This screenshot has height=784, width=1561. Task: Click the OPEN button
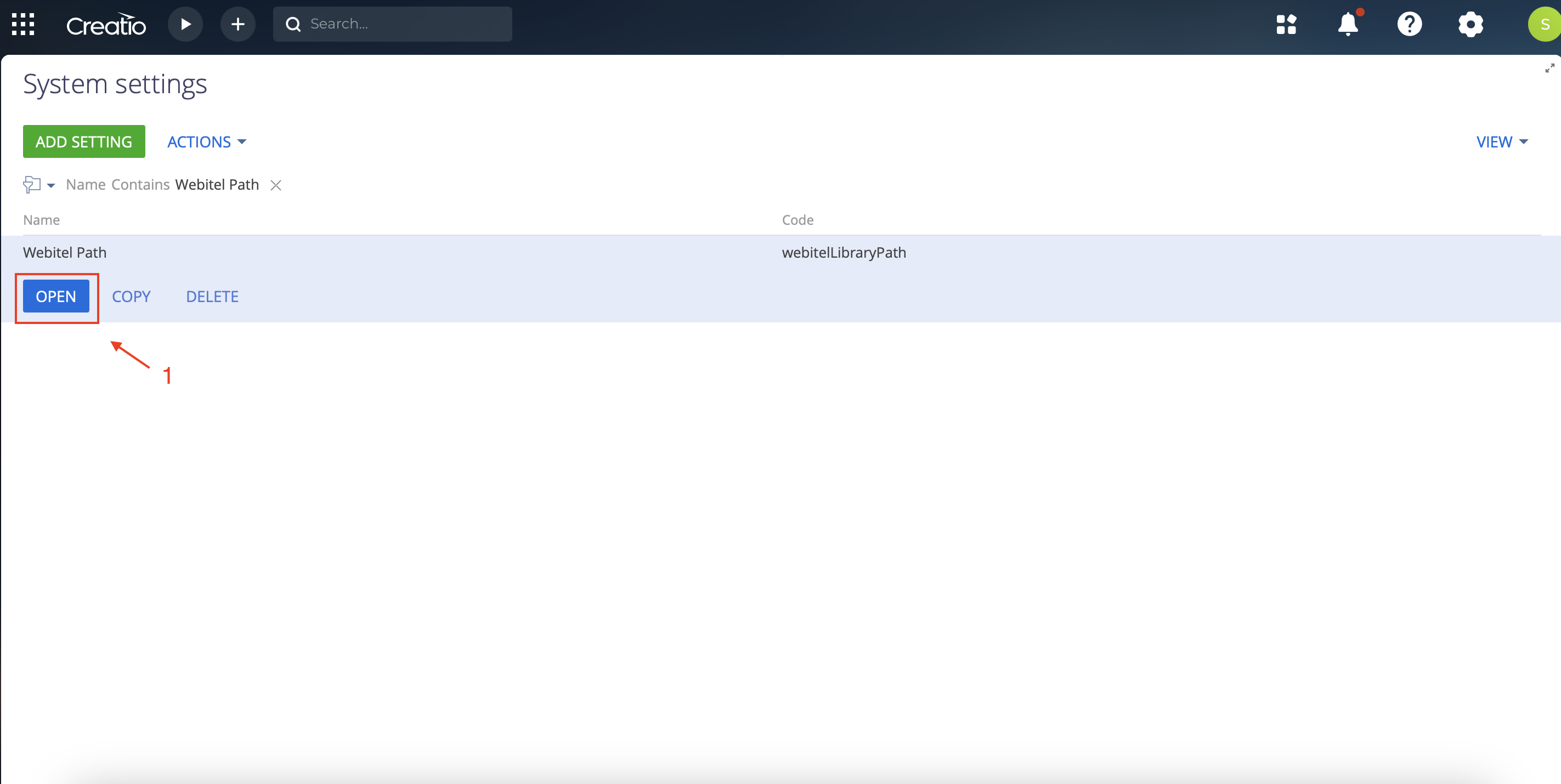(56, 297)
